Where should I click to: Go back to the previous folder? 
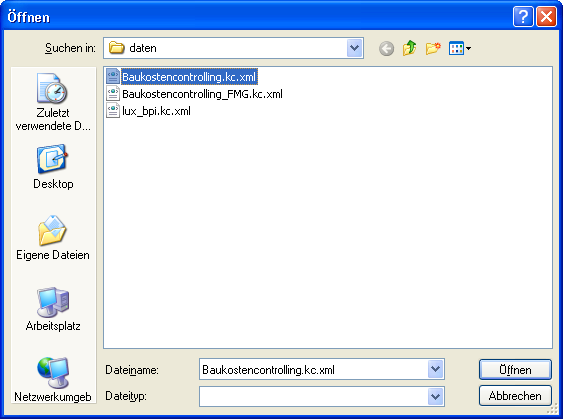click(x=386, y=48)
